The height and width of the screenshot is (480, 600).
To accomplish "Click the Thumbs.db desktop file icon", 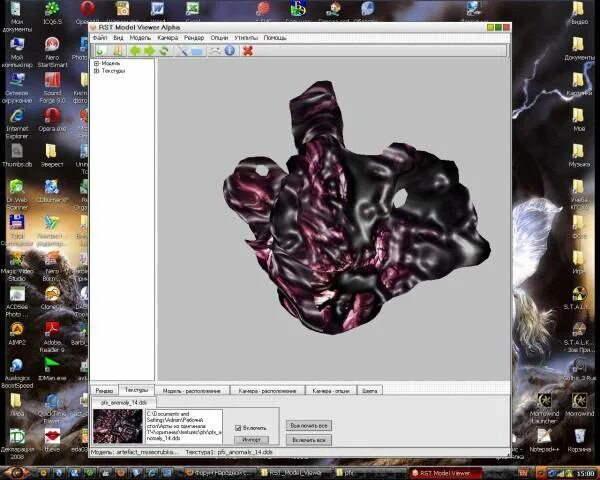I will coord(17,156).
